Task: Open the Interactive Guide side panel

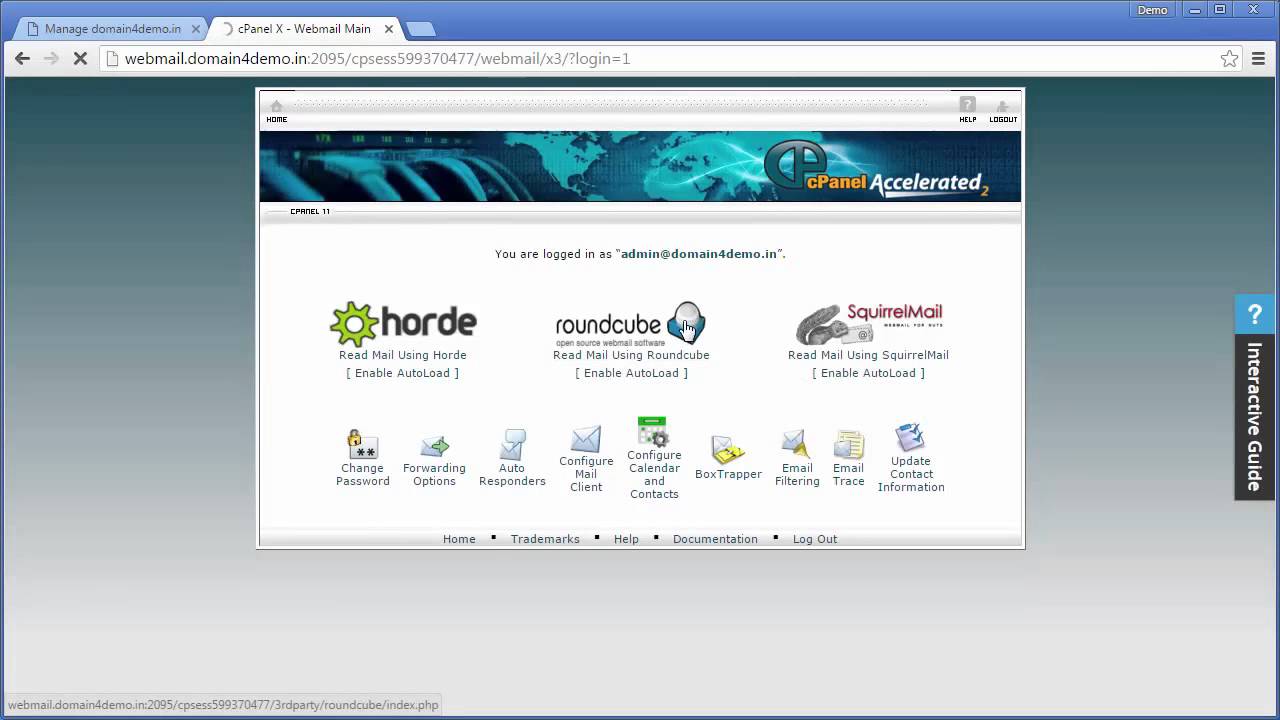Action: [x=1255, y=417]
